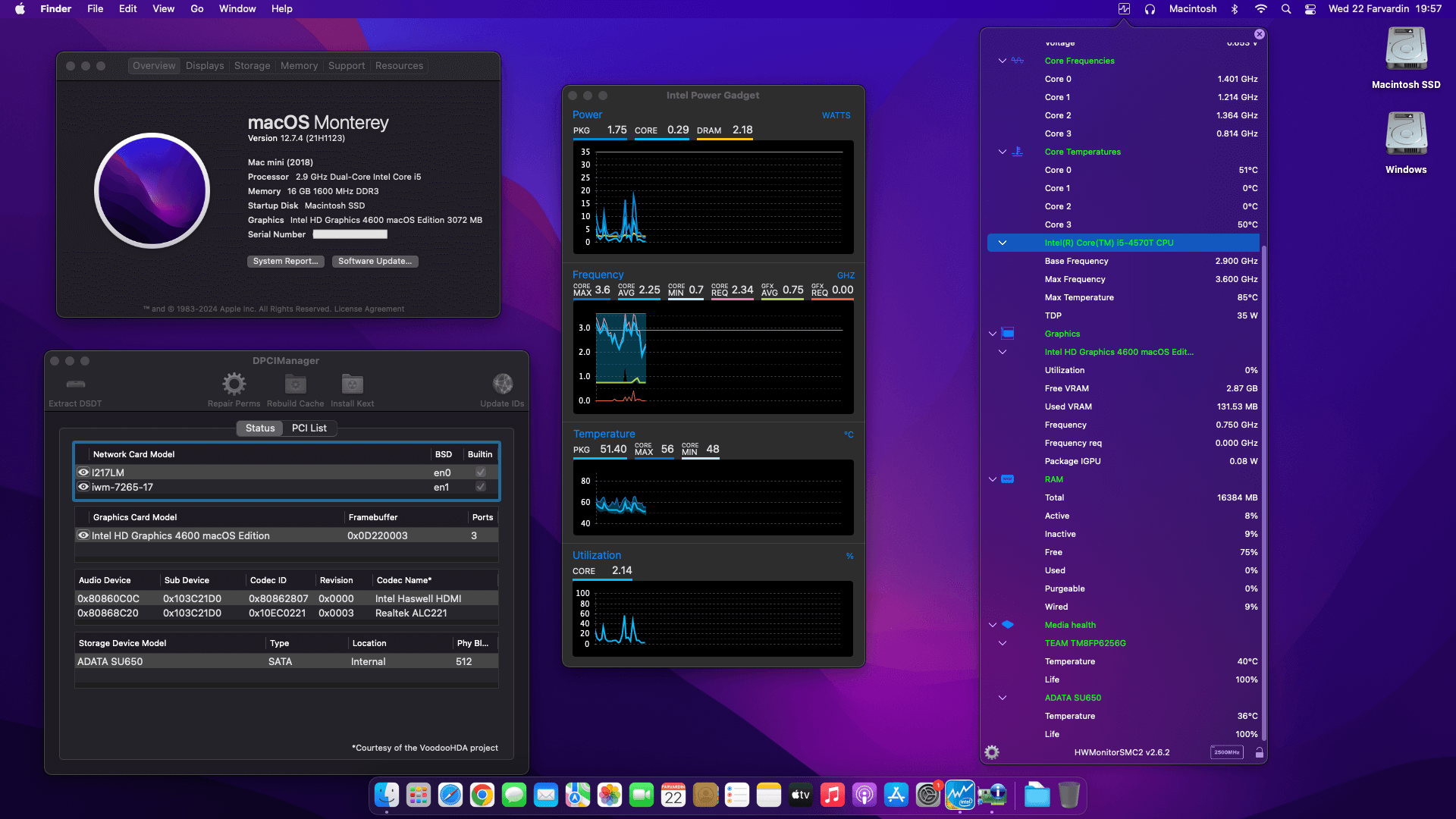Collapse the Intel Core i5-4570T CPU row
Screen dimensions: 1456x819
coord(1003,243)
